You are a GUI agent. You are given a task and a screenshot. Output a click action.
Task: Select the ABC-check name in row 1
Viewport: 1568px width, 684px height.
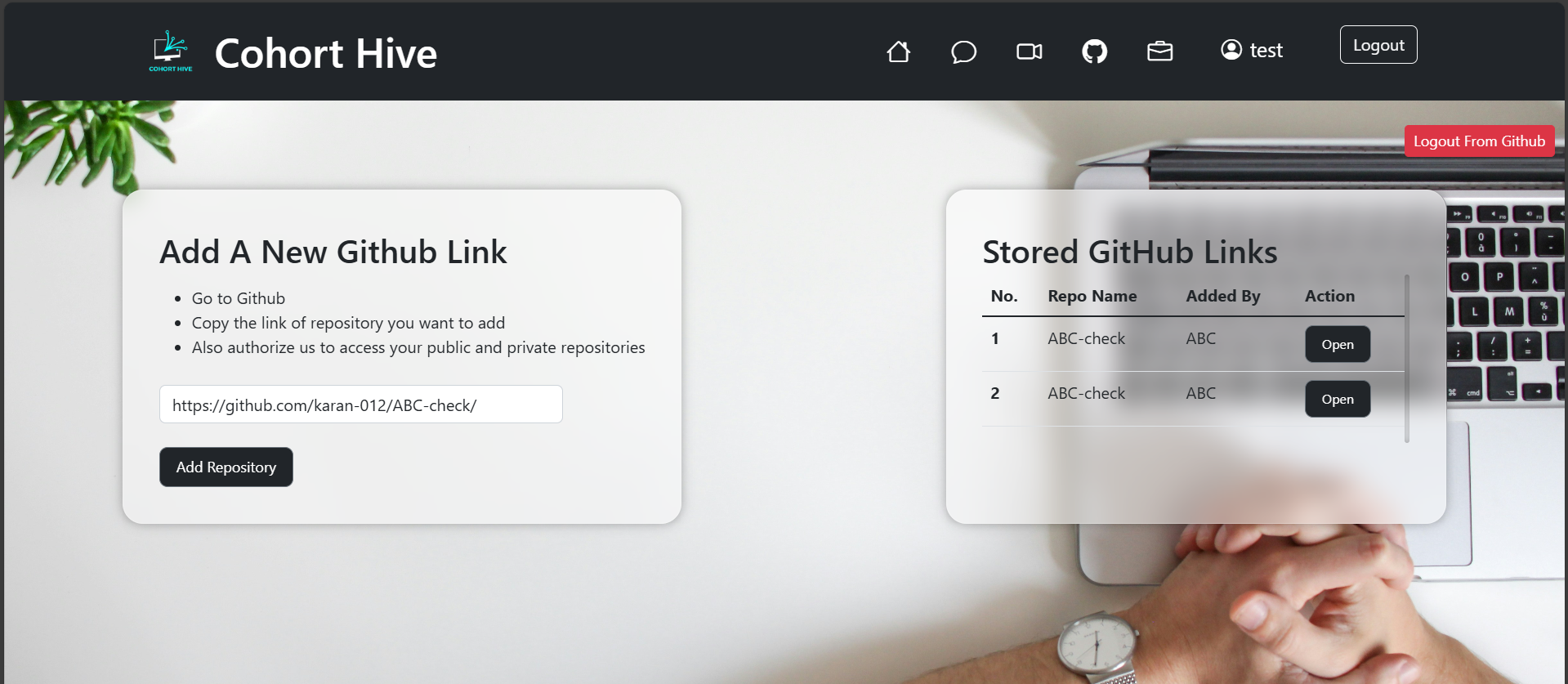[1086, 338]
